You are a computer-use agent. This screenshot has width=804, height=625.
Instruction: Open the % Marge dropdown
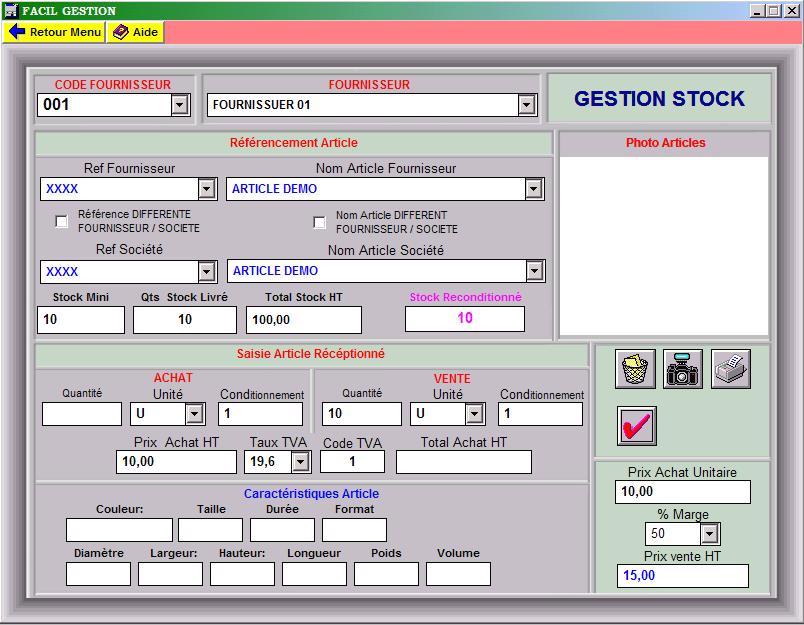709,534
